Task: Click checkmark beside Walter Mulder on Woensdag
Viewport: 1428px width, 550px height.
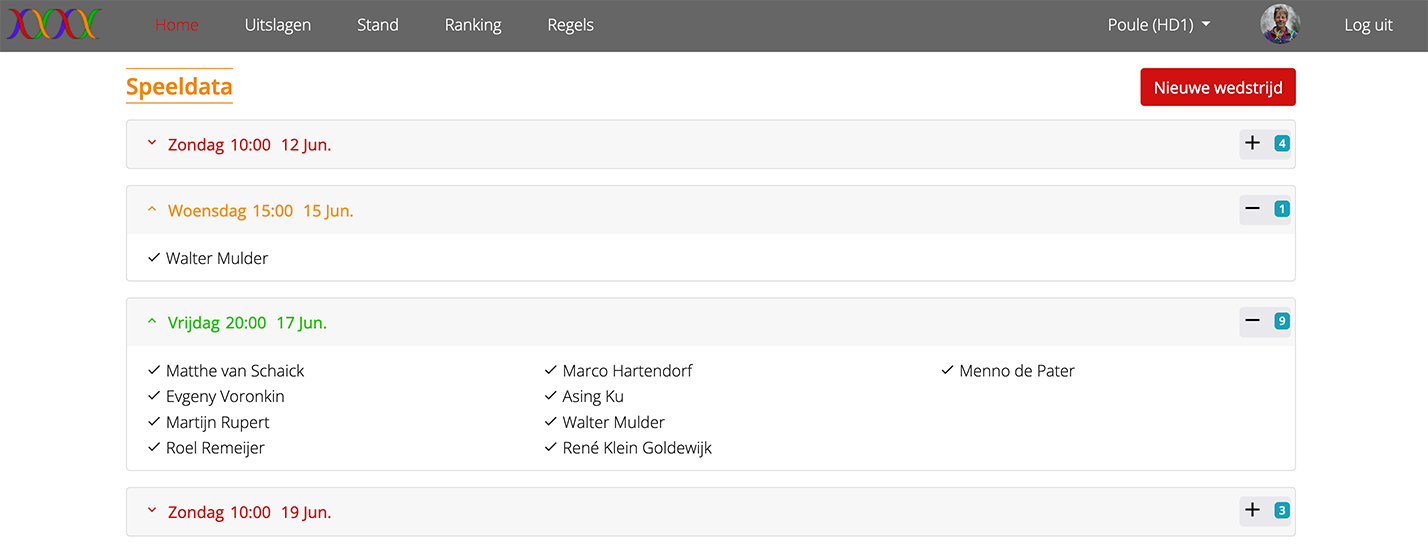Action: point(154,258)
